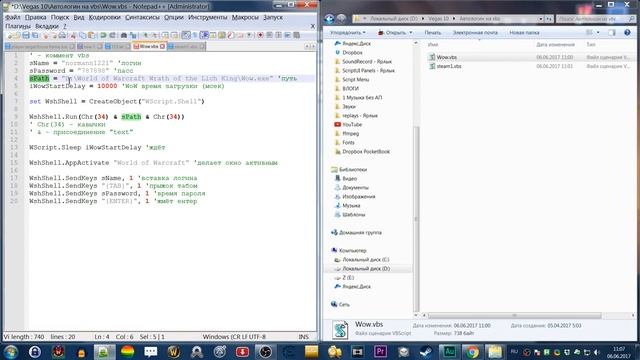Viewport: 640px width, 360px height.
Task: Expand the arrow next to Открыть
Action: tap(411, 32)
